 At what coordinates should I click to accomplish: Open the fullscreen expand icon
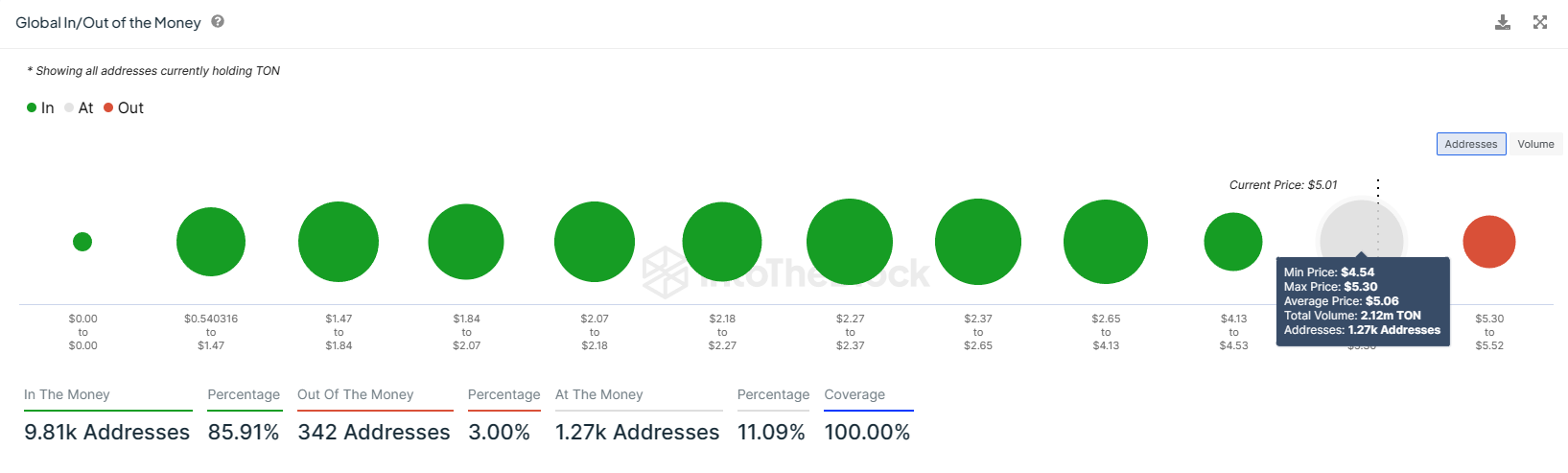coord(1540,22)
